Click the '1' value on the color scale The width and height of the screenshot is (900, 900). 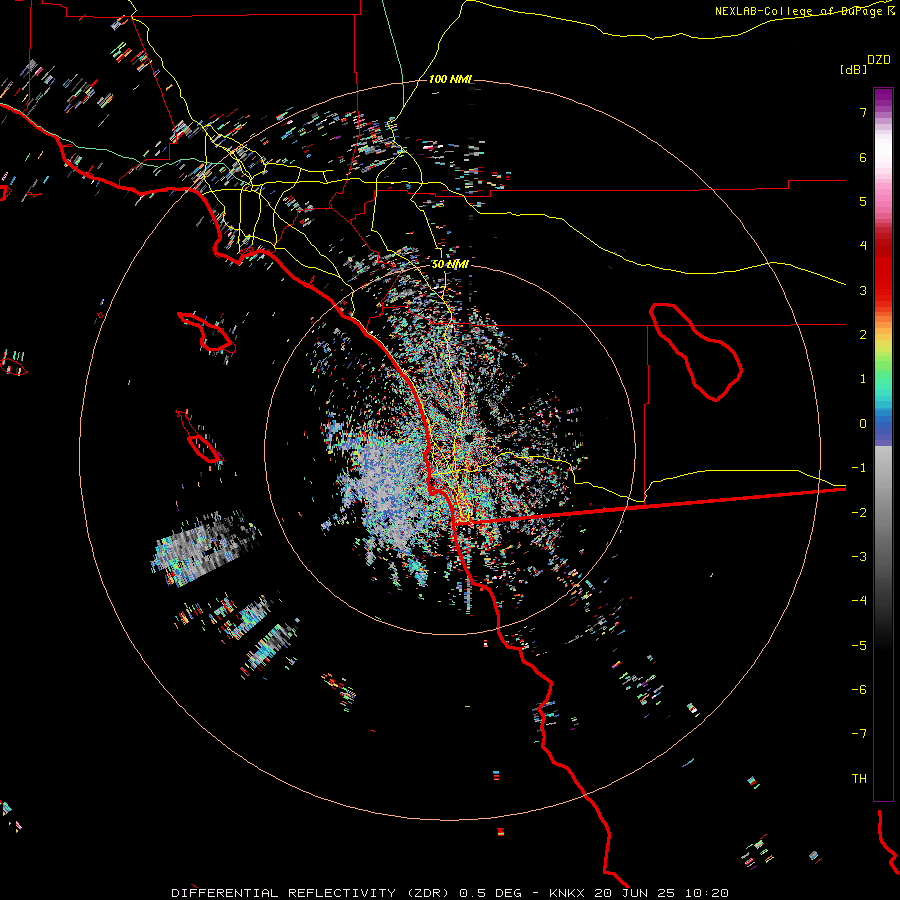point(863,378)
